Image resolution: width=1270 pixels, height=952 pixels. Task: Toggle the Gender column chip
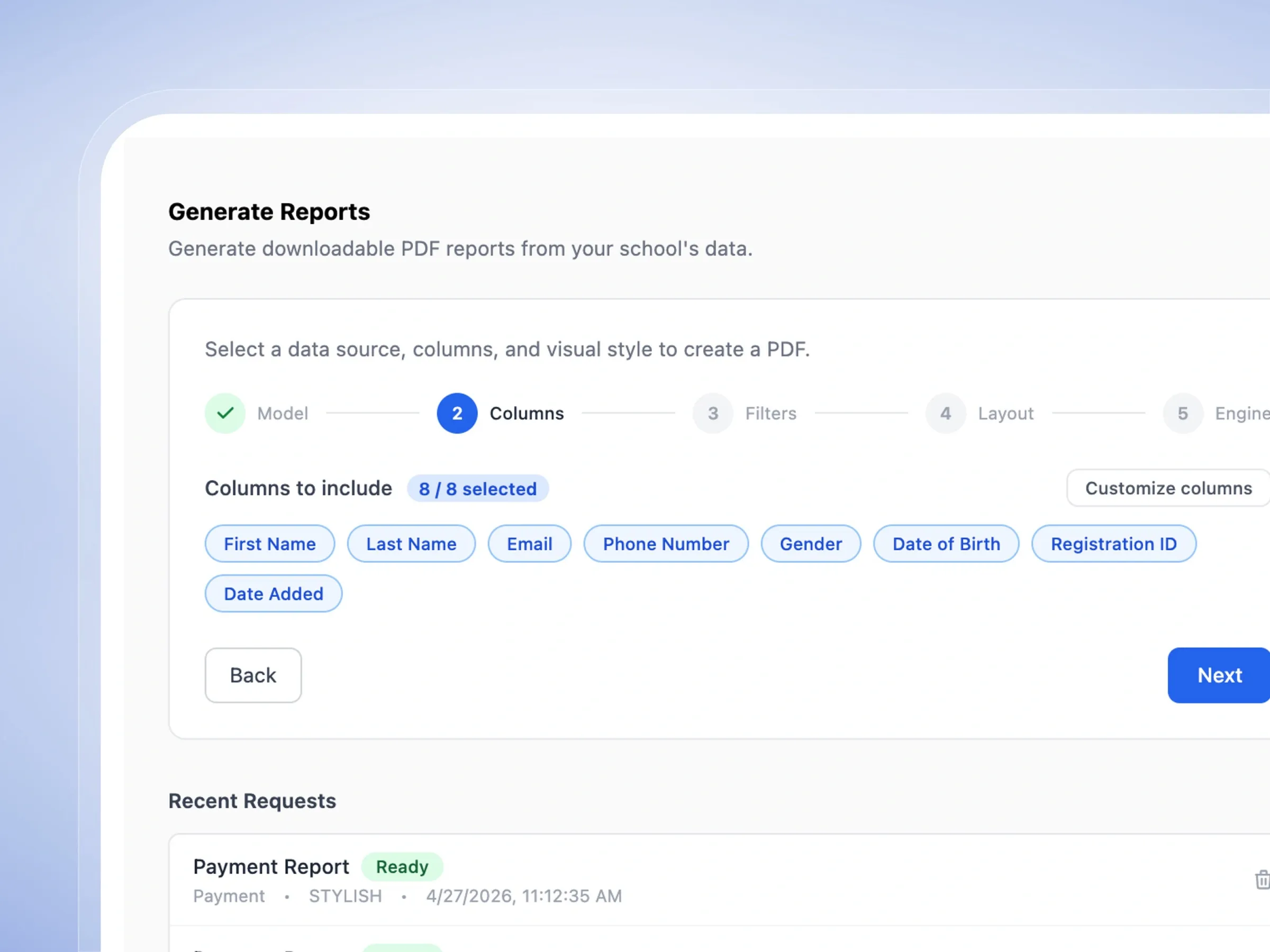(x=811, y=543)
